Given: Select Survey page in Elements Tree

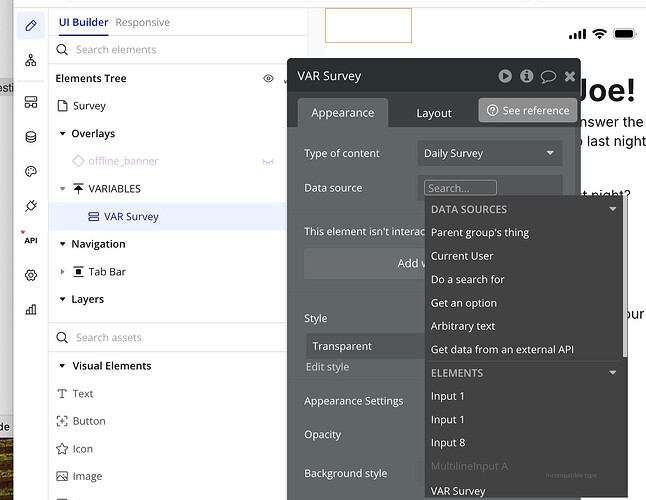Looking at the screenshot, I should (x=89, y=106).
